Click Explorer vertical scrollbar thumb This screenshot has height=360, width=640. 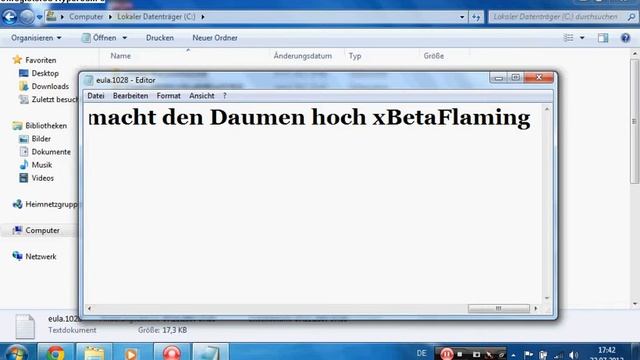634,122
